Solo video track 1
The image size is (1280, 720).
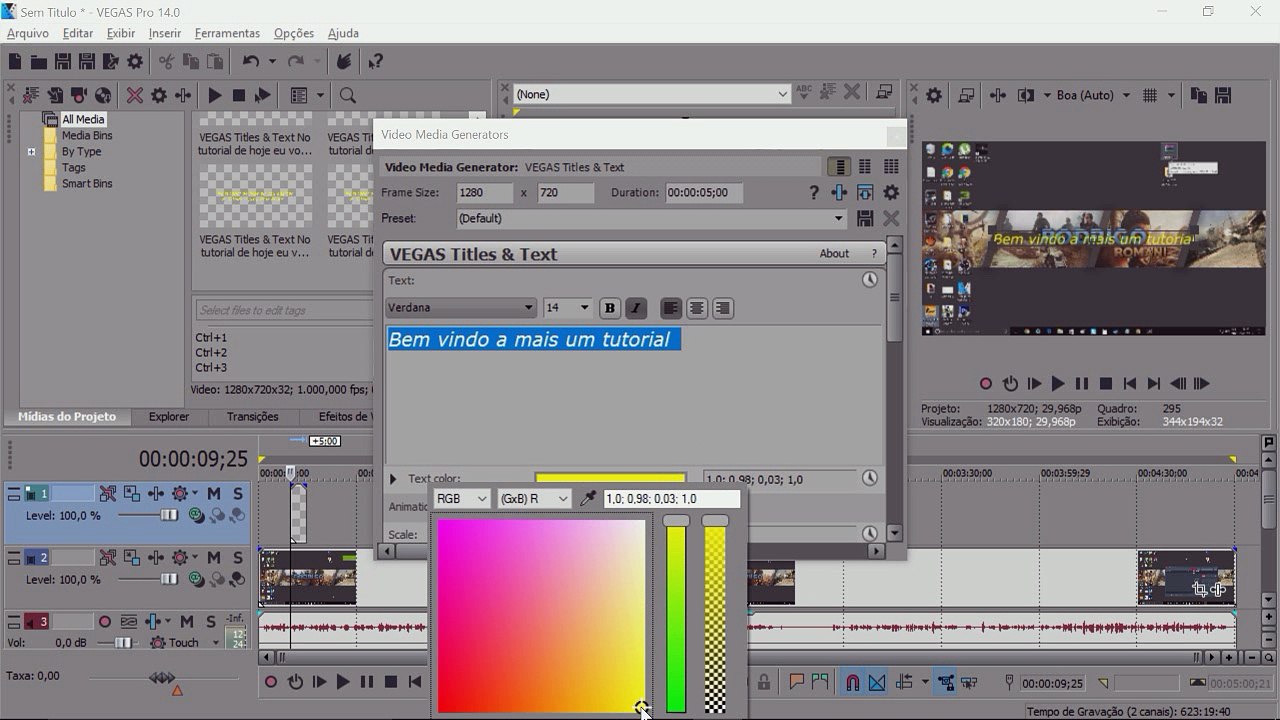click(x=238, y=494)
